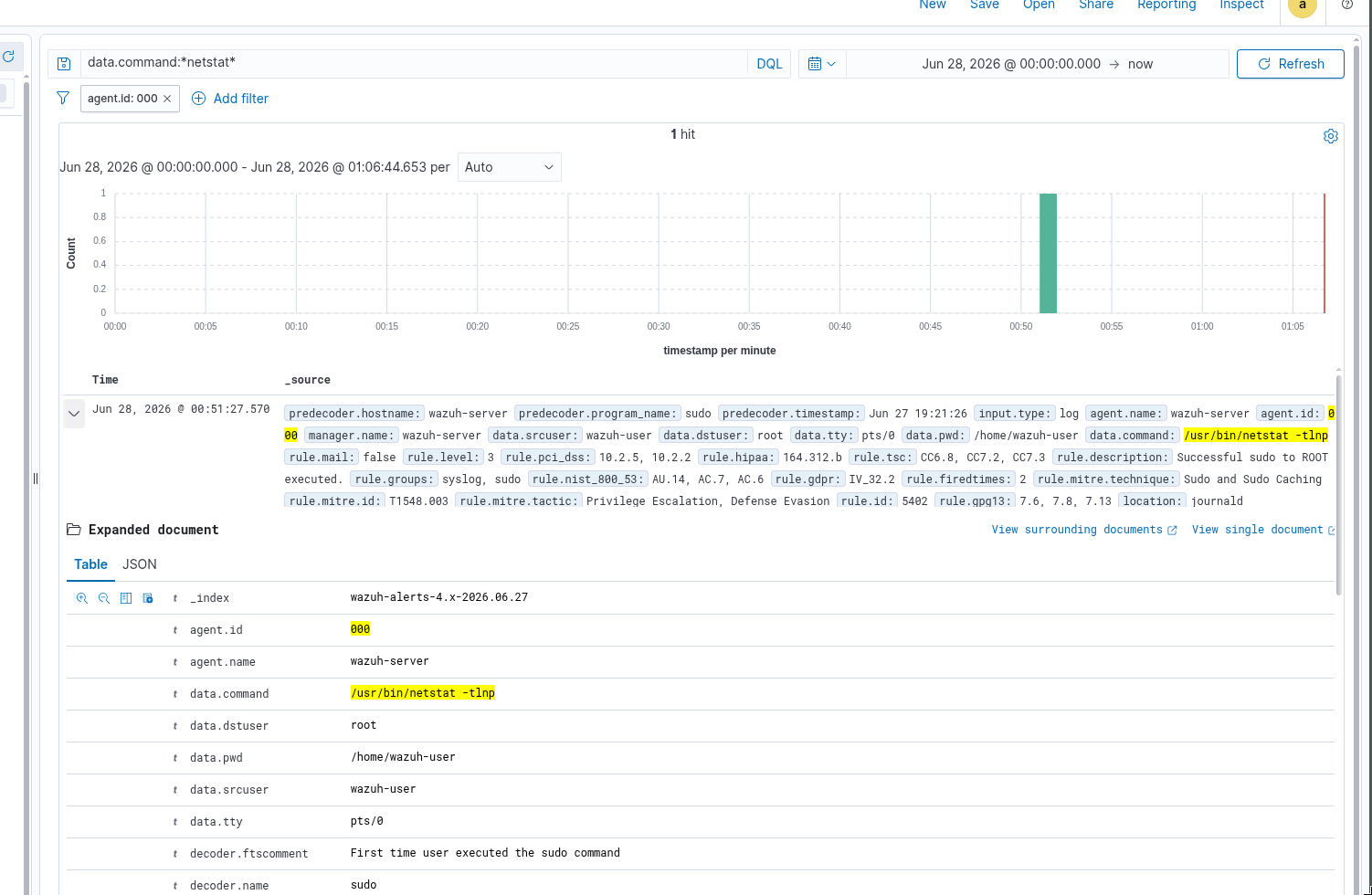Click the predecoder.hostname: badge in _source
The height and width of the screenshot is (895, 1372).
coord(354,414)
